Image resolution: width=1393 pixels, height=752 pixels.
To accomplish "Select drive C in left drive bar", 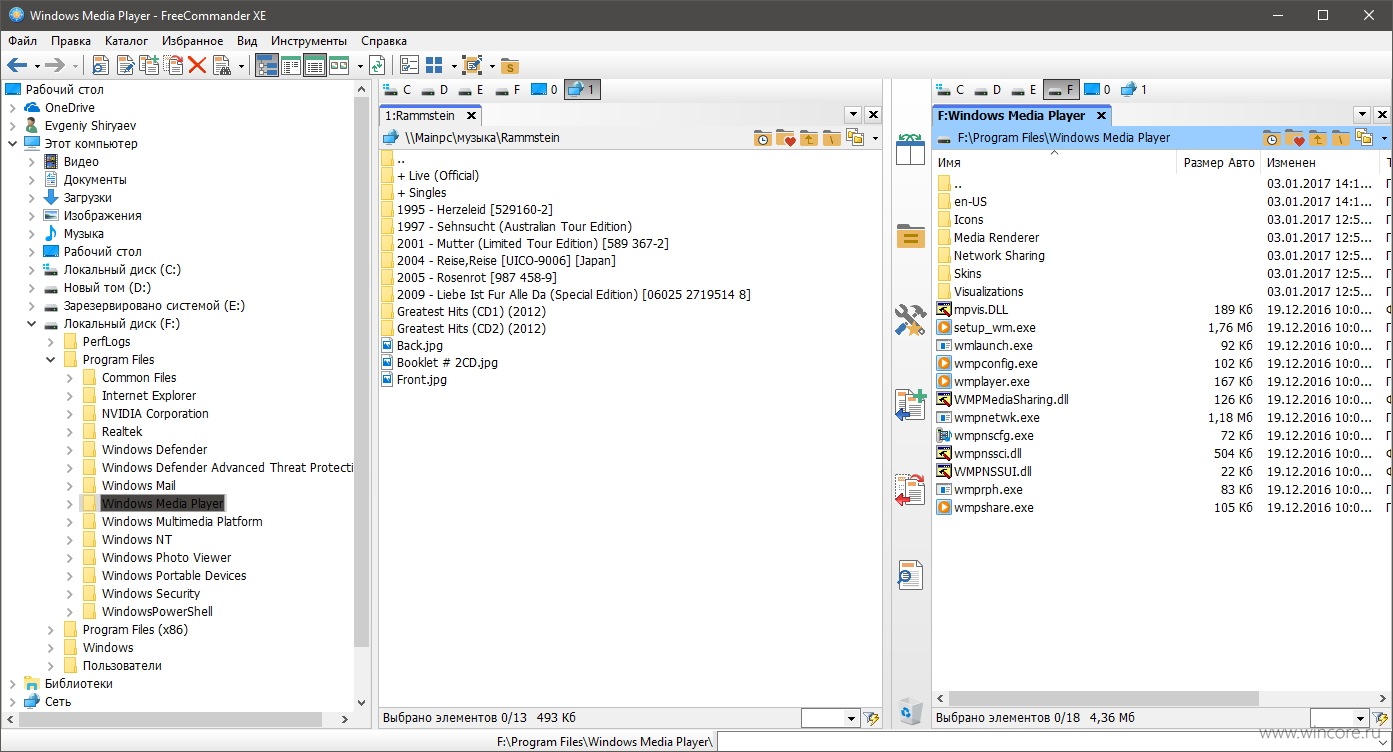I will (x=398, y=90).
